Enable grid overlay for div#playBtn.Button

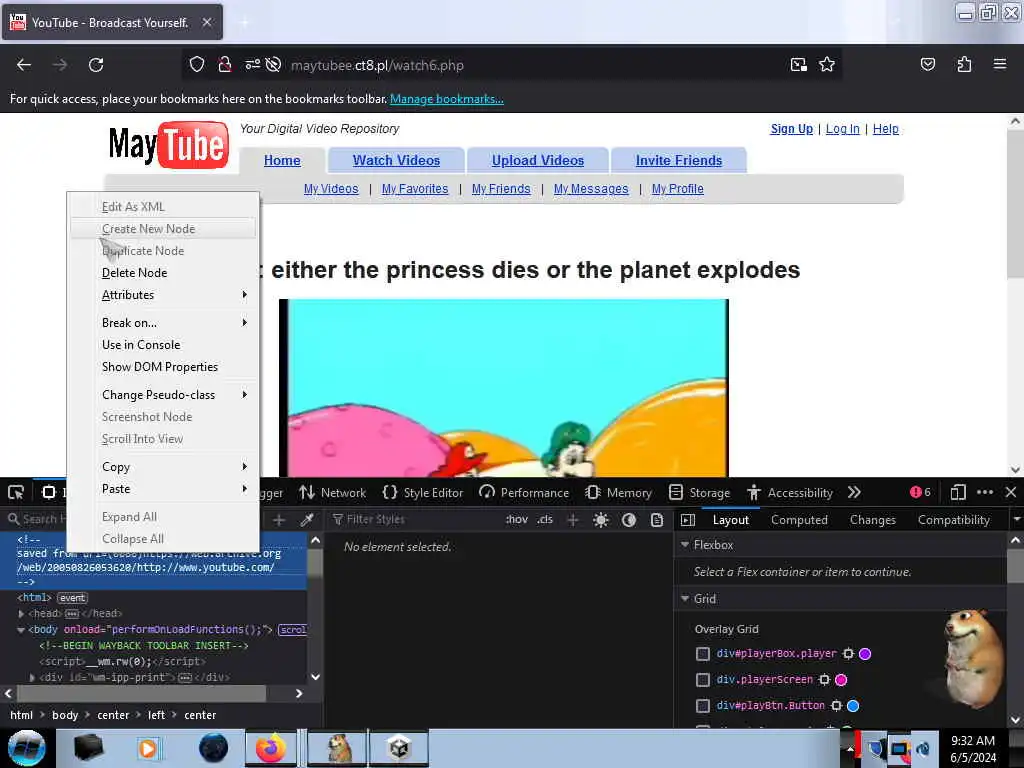[703, 706]
